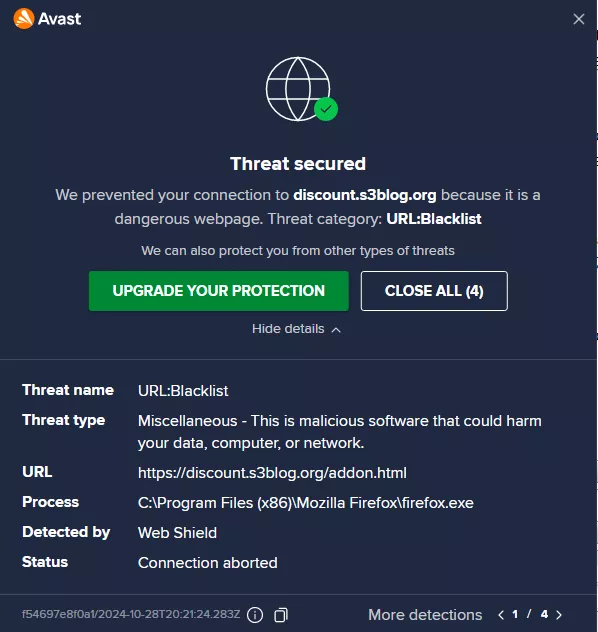Copy detection ID with clipboard icon
Image resolution: width=598 pixels, height=632 pixels.
(x=281, y=615)
